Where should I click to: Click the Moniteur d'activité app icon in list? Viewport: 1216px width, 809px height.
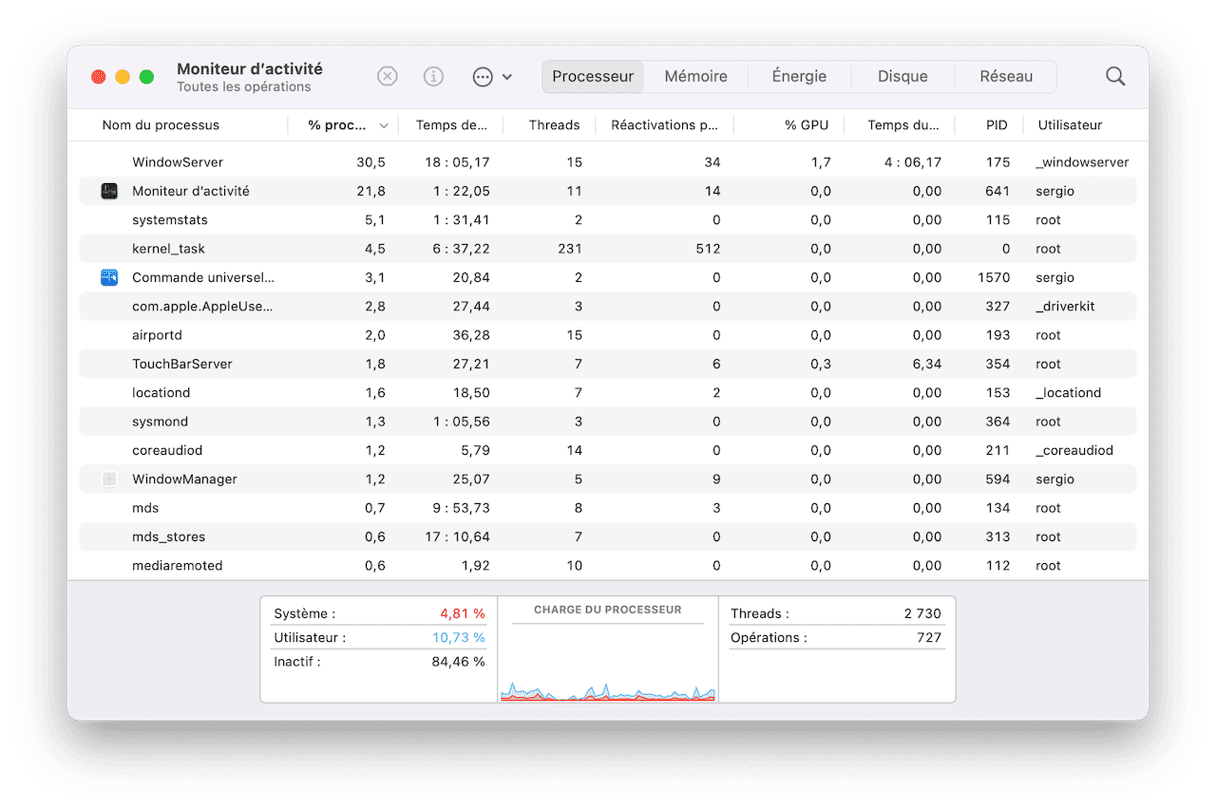pyautogui.click(x=109, y=191)
